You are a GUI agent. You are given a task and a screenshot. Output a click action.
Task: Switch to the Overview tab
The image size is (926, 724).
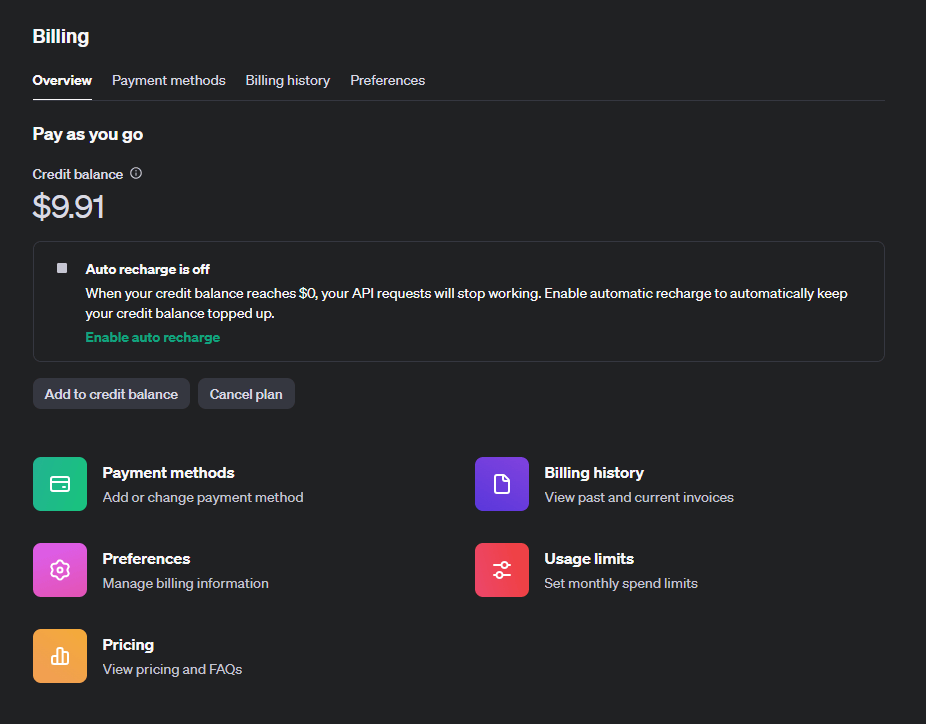point(62,80)
